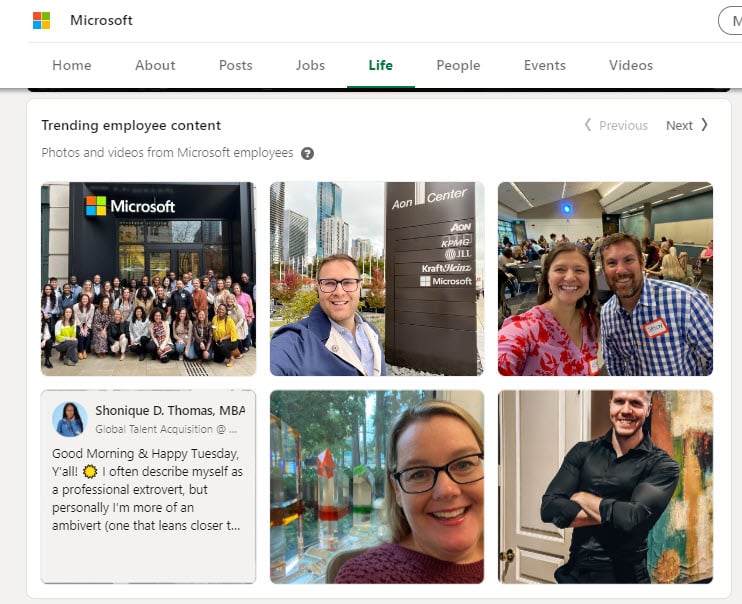Open photo of man in black shirt
The width and height of the screenshot is (742, 604).
(x=605, y=487)
